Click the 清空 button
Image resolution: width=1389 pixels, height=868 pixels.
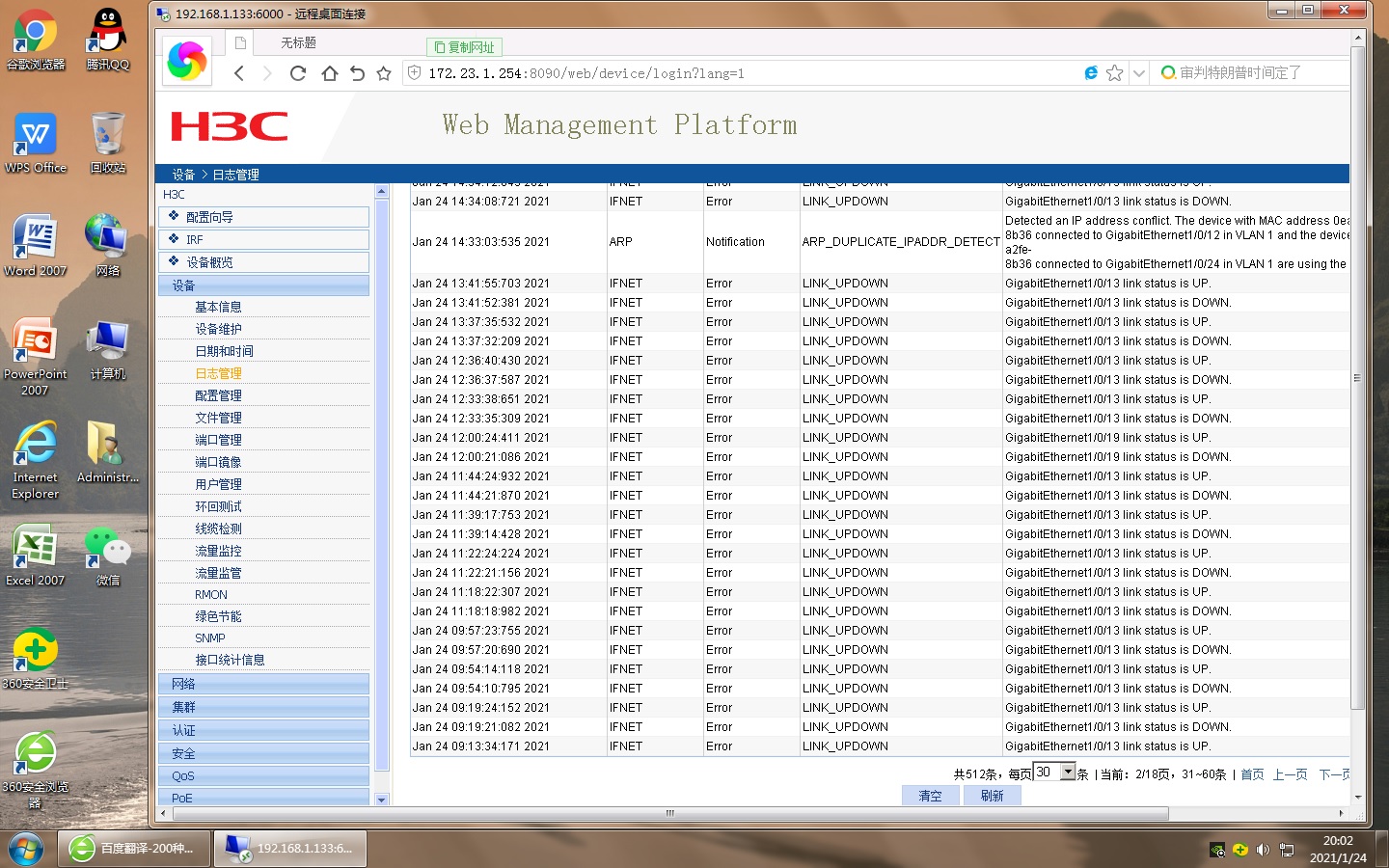pyautogui.click(x=930, y=796)
